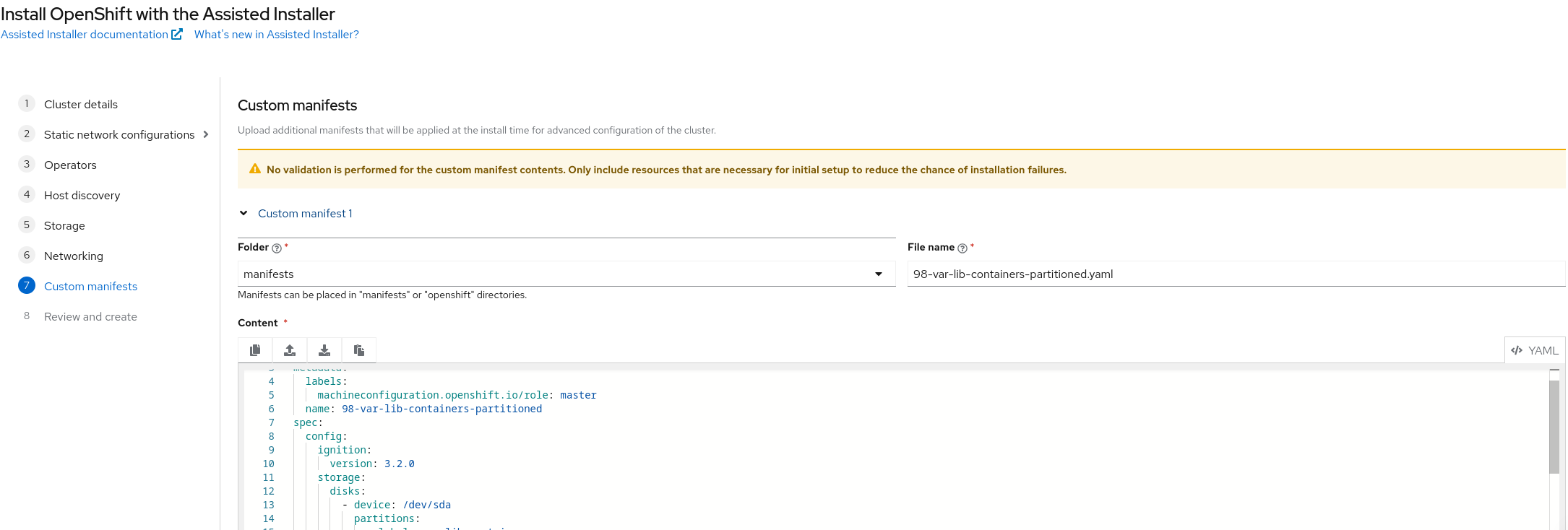Image resolution: width=1568 pixels, height=530 pixels.
Task: Download the manifest content
Action: 324,350
